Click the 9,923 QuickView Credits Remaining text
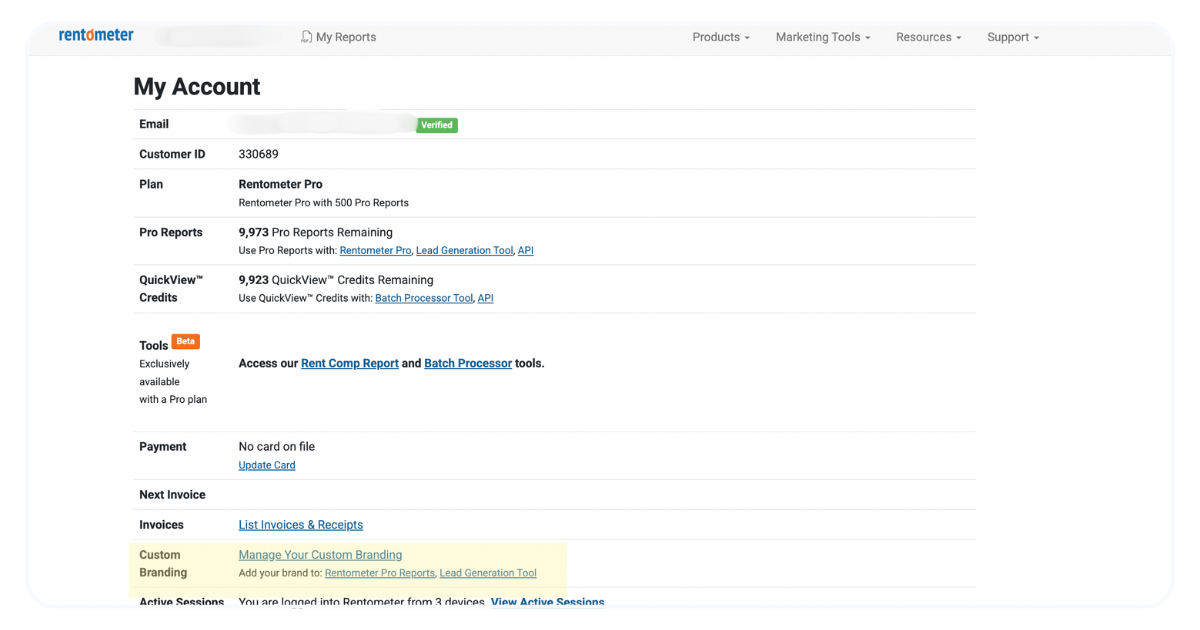 point(336,280)
